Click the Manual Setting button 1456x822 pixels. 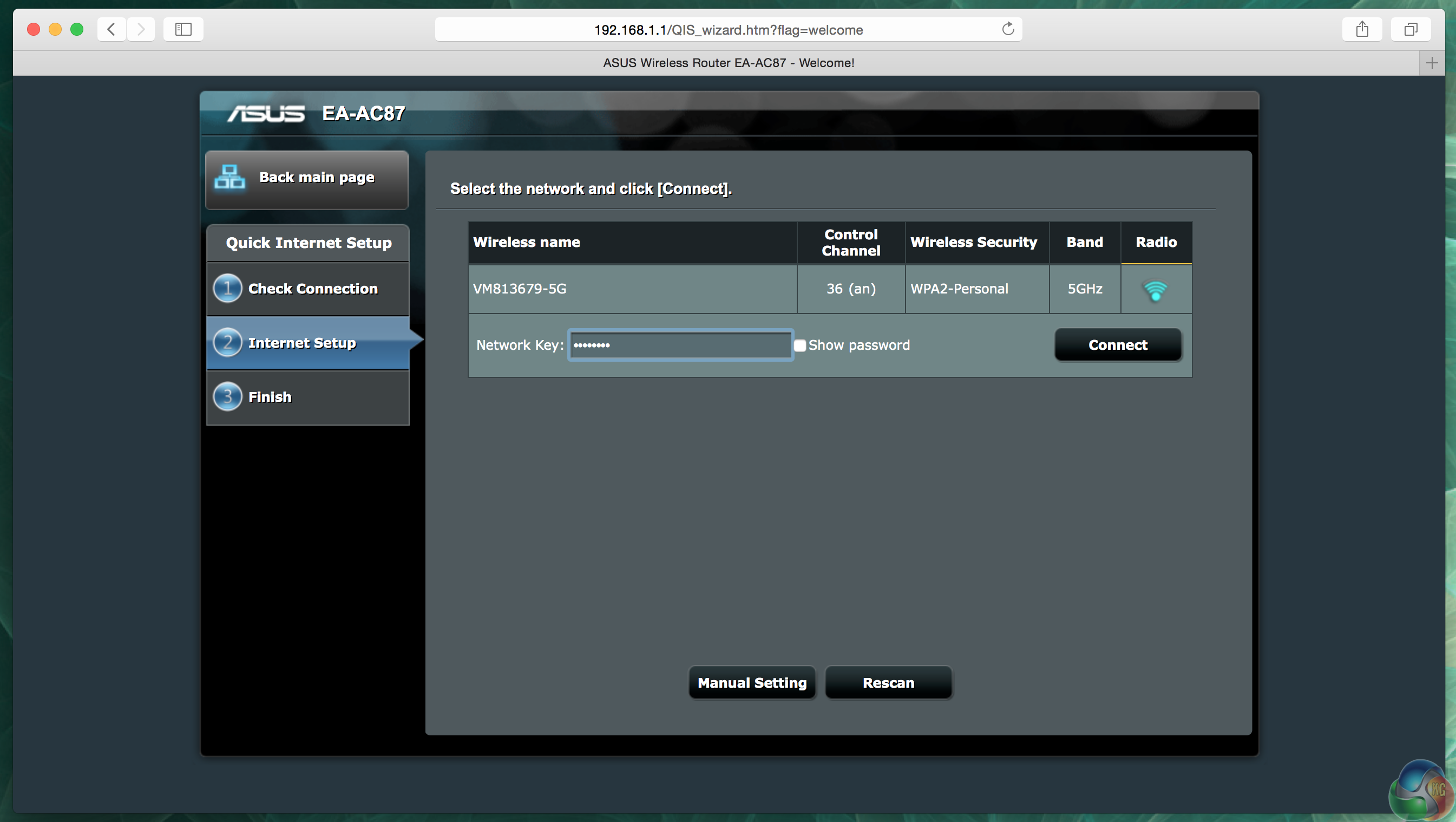752,683
